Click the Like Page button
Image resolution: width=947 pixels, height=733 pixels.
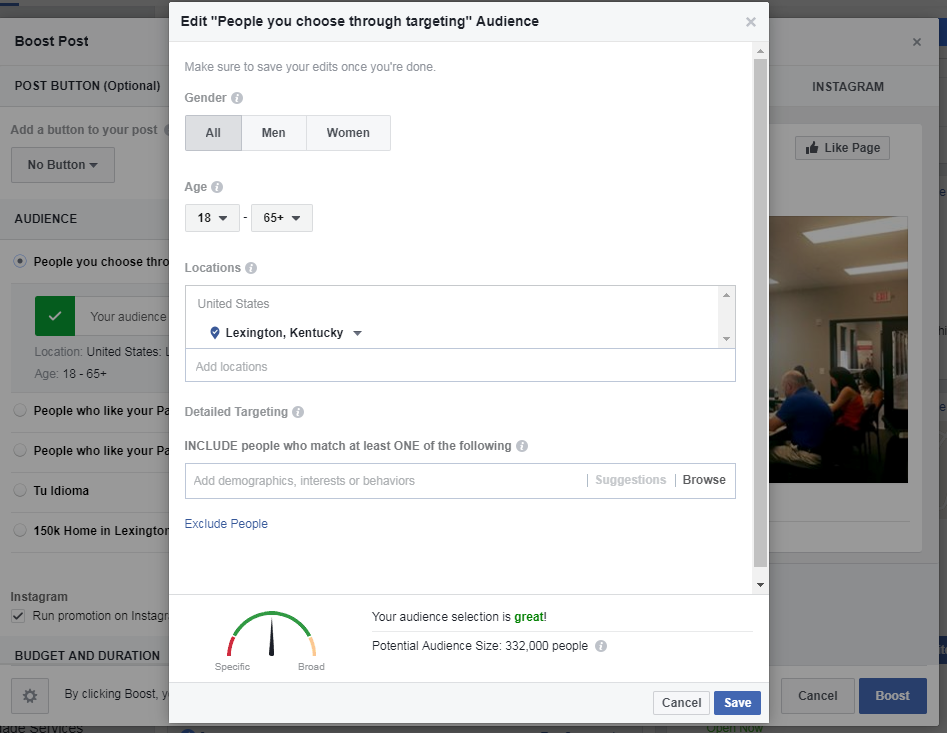[x=843, y=148]
